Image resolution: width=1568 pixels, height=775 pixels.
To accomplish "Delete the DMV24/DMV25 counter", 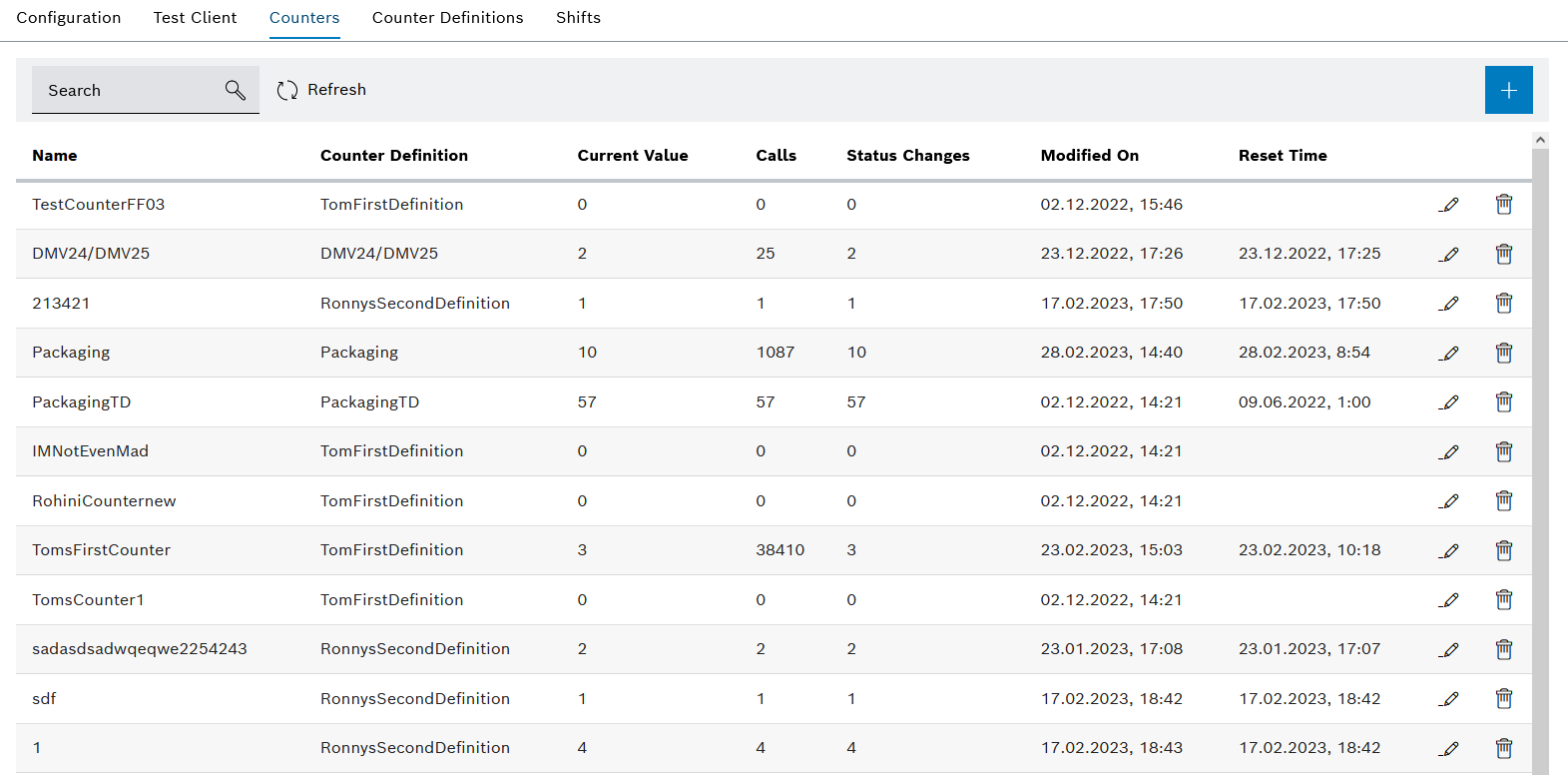I will 1503,254.
